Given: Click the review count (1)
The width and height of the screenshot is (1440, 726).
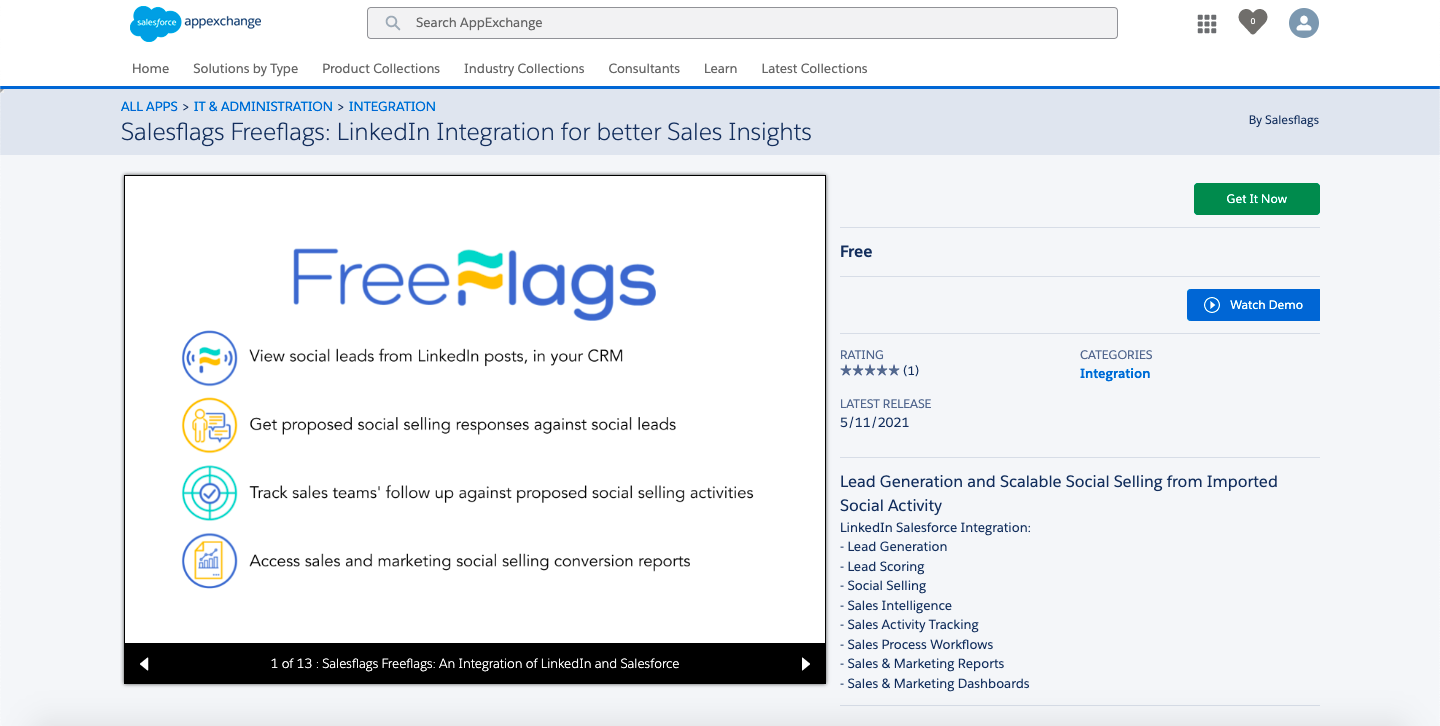Looking at the screenshot, I should 911,371.
